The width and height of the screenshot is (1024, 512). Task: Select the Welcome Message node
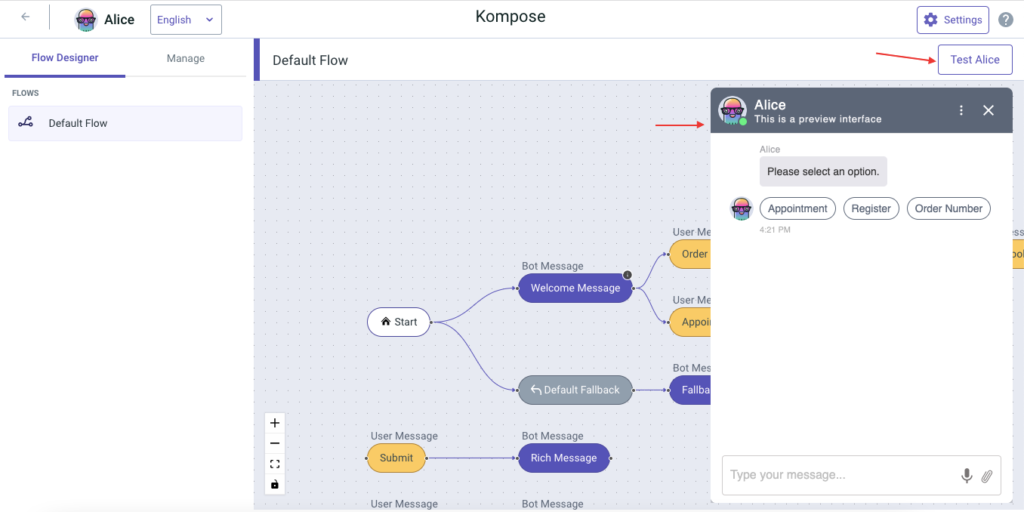pyautogui.click(x=575, y=288)
